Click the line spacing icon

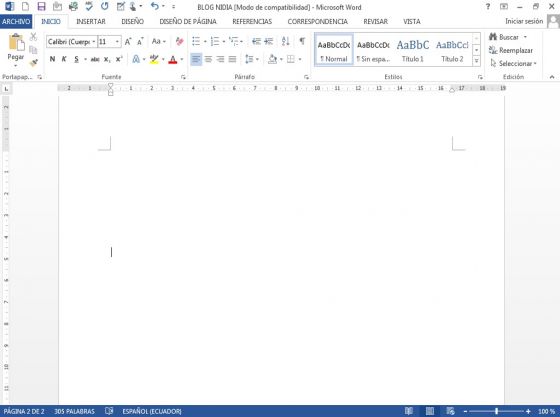pyautogui.click(x=249, y=59)
